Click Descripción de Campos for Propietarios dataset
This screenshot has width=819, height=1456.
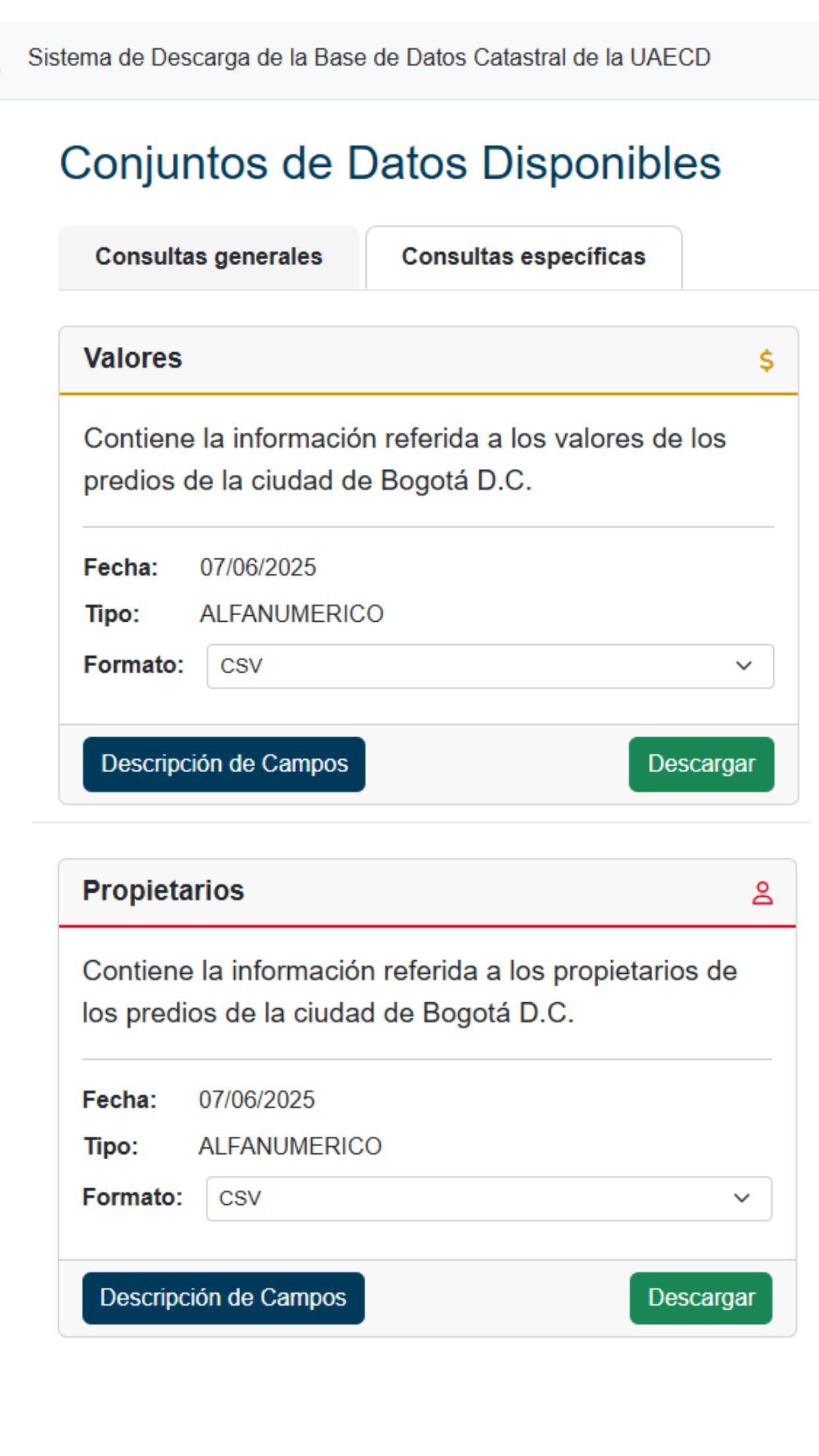[223, 1297]
